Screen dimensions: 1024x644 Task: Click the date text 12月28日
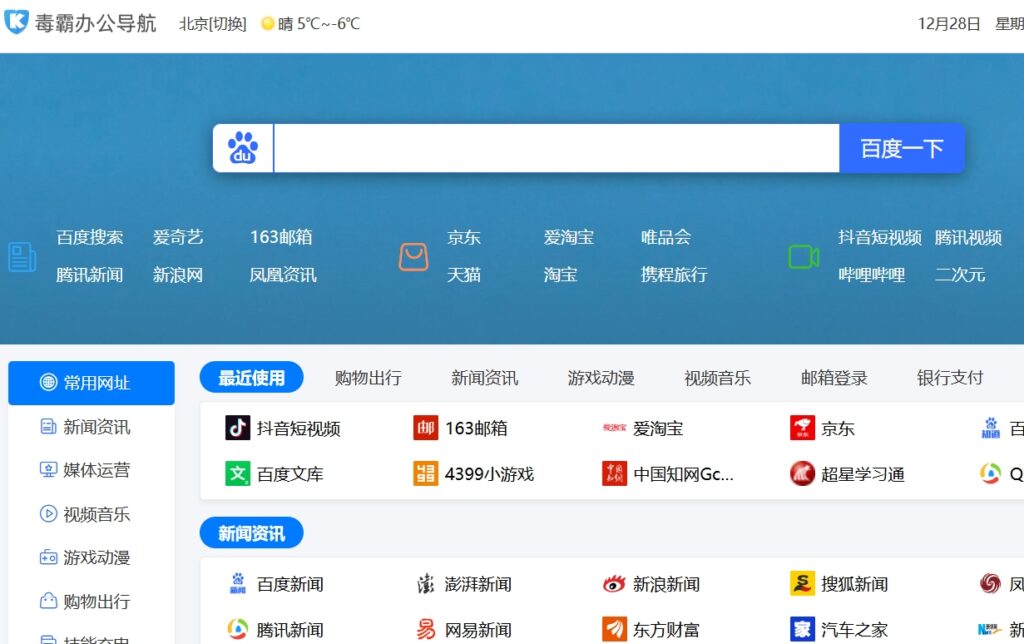click(x=949, y=24)
